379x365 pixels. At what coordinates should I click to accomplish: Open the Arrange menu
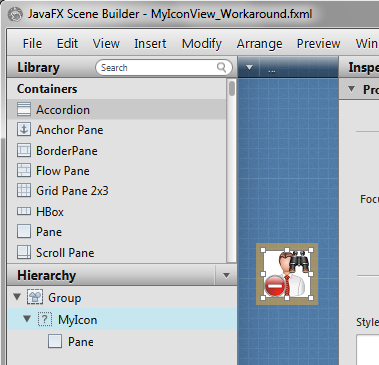pos(259,44)
